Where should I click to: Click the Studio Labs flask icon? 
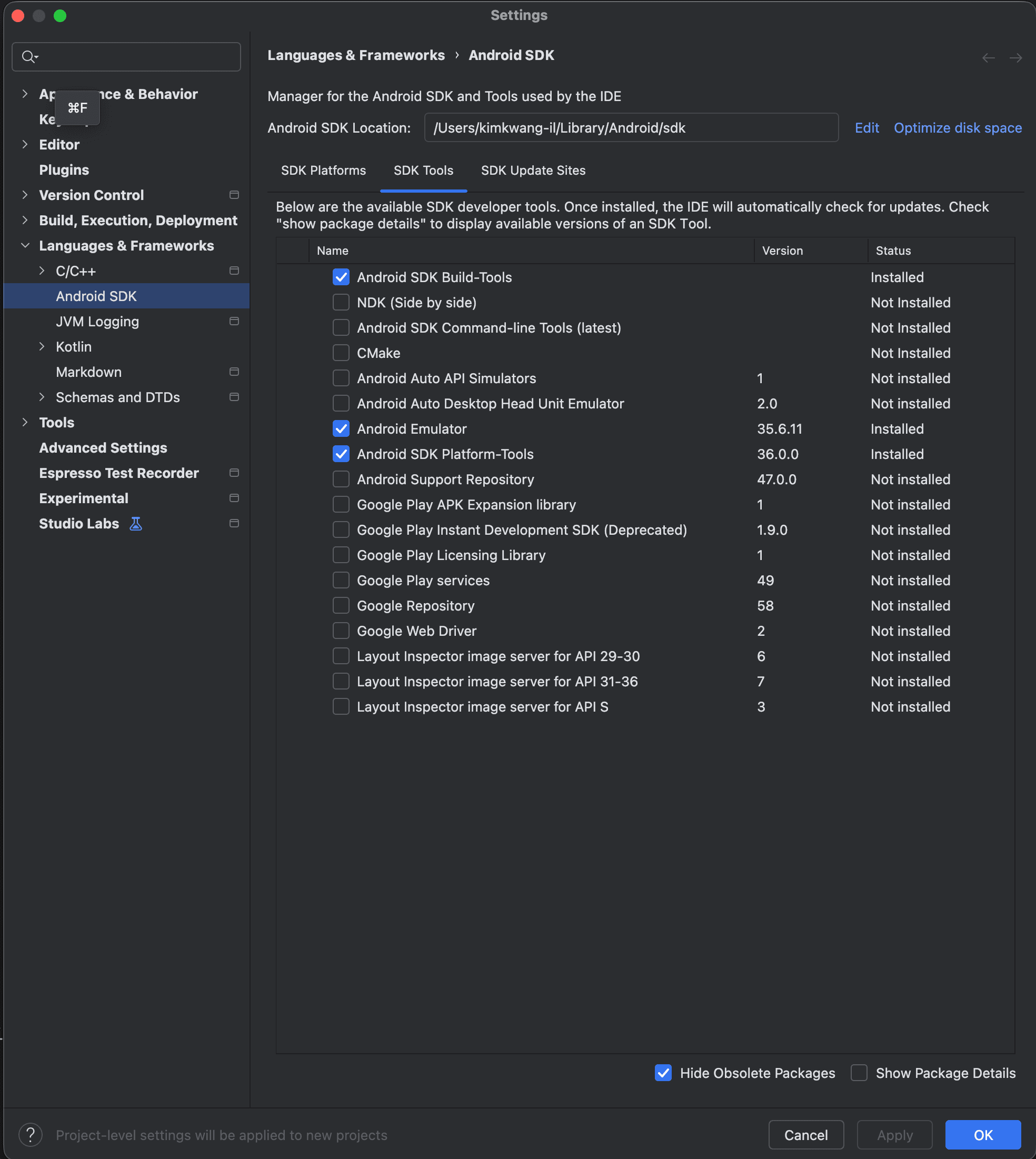click(135, 523)
